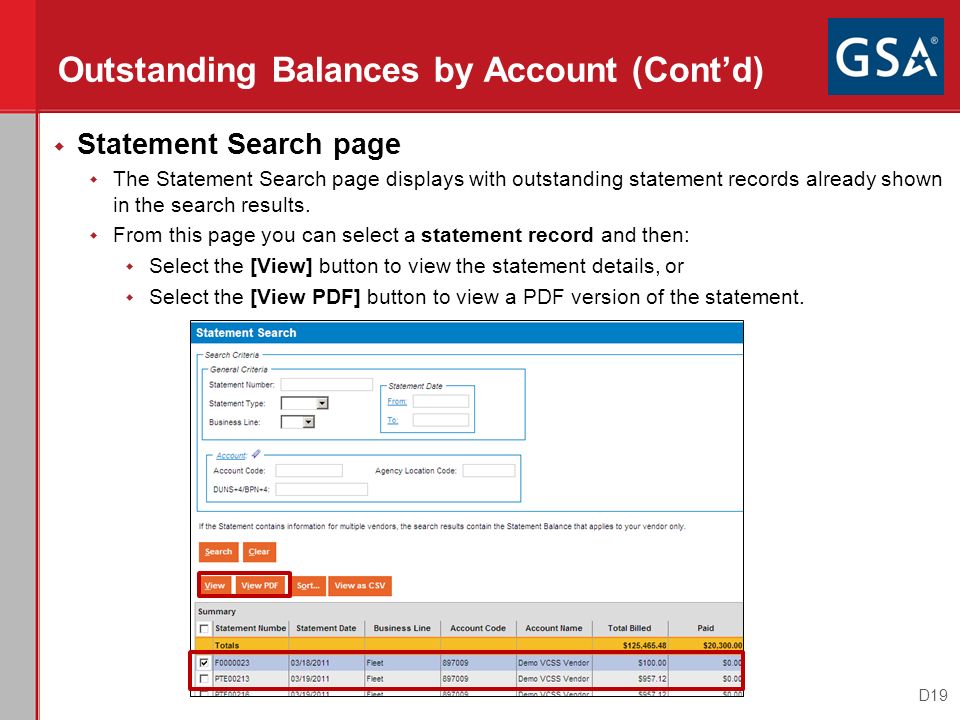
Task: Click the pencil icon beside Account
Action: pyautogui.click(x=256, y=454)
